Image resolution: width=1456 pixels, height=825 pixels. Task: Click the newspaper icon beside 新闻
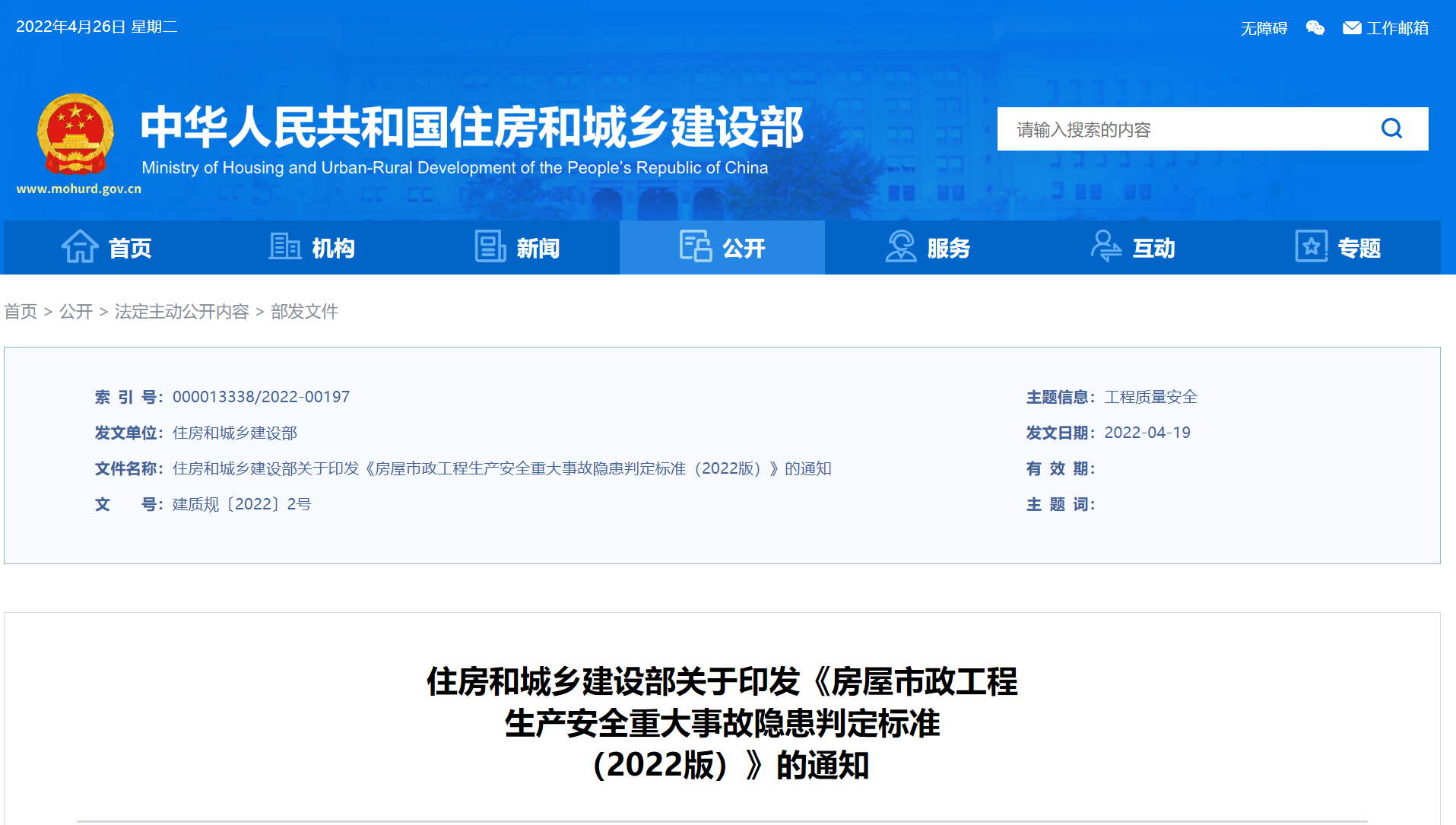point(490,246)
